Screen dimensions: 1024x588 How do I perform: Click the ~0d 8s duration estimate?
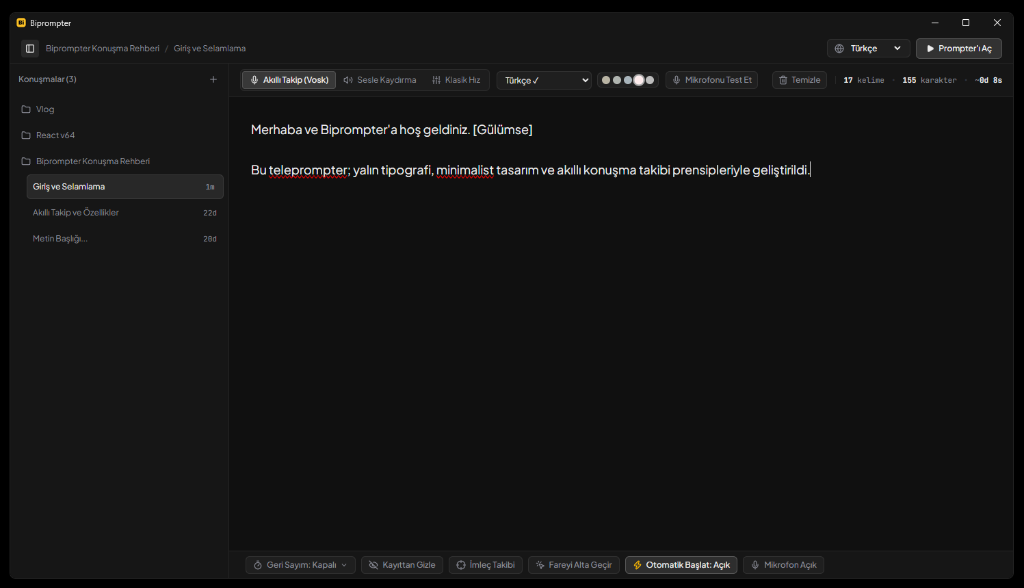989,80
